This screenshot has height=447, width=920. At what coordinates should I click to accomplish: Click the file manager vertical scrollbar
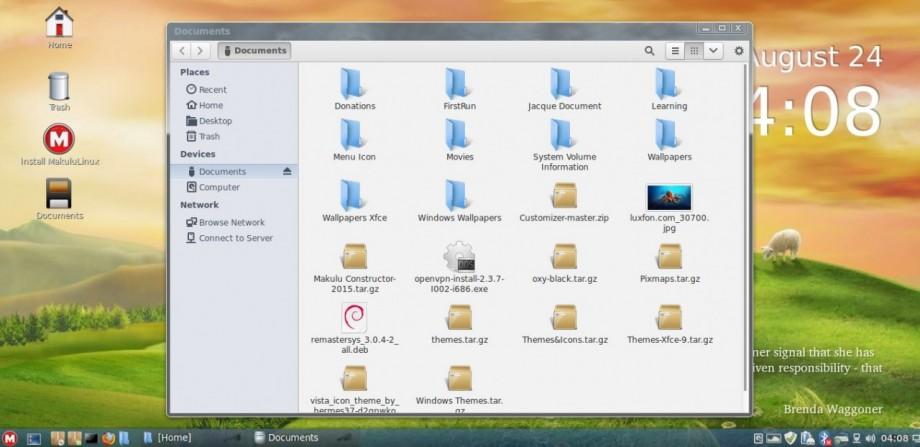746,226
